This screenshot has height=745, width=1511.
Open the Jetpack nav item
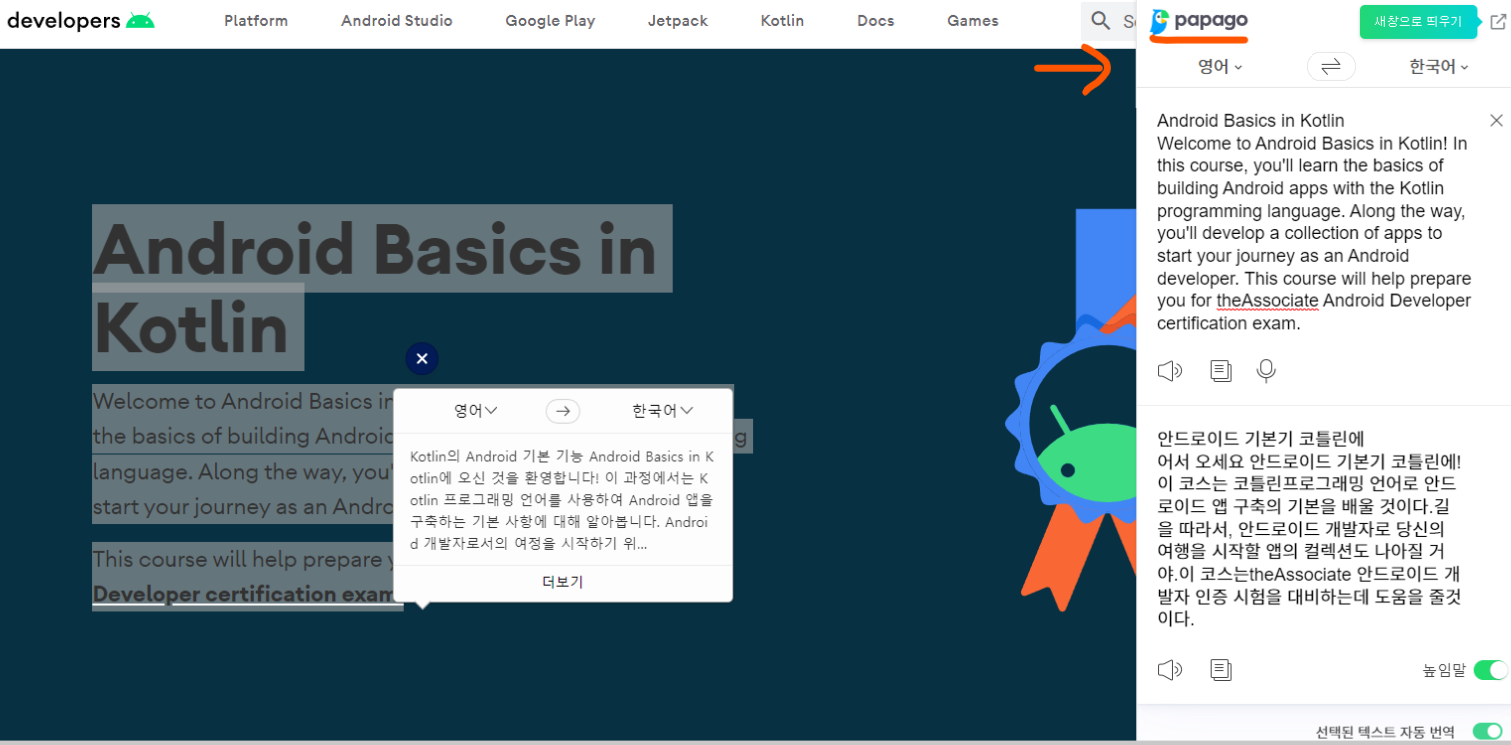pyautogui.click(x=678, y=21)
